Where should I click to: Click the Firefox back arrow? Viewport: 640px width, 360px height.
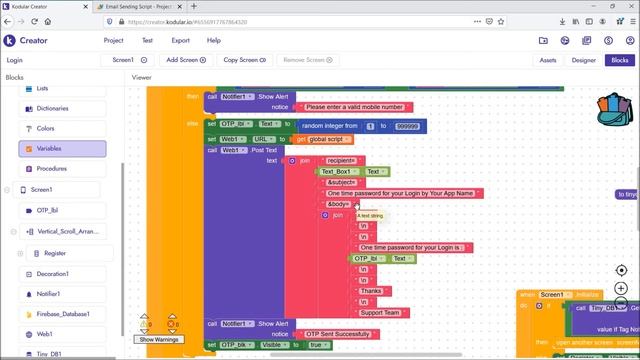point(8,22)
